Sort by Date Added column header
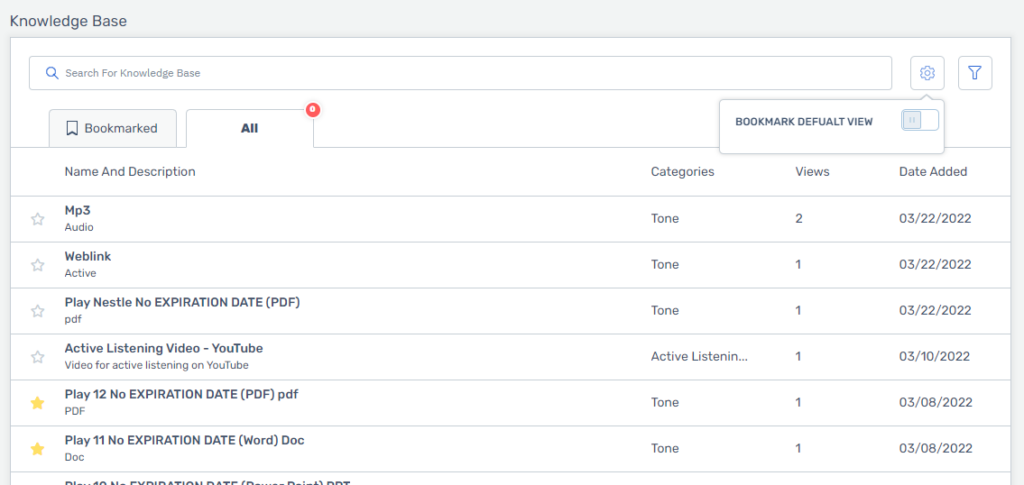The image size is (1024, 485). pos(933,172)
